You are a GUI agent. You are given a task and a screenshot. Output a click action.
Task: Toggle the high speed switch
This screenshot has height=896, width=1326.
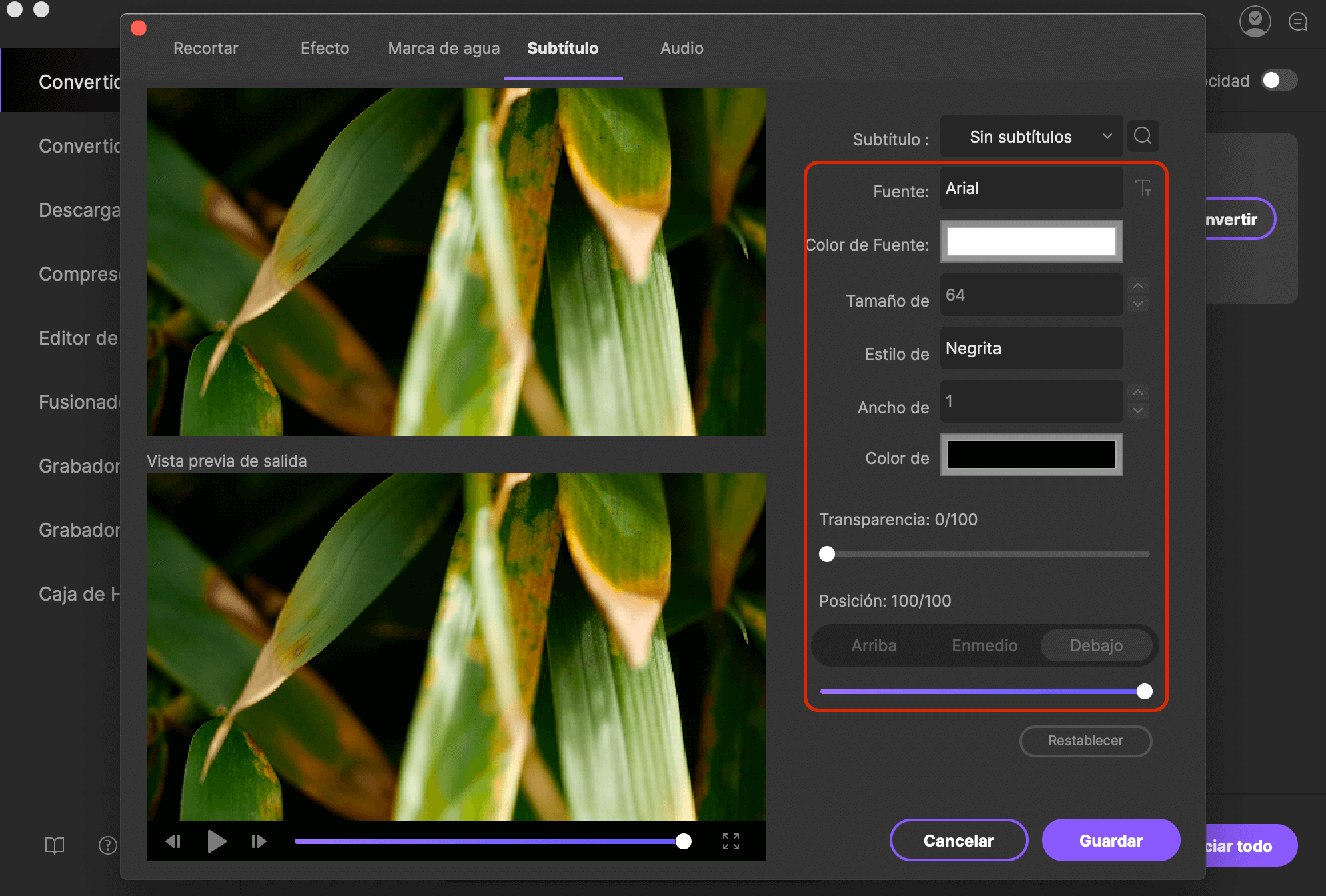pyautogui.click(x=1279, y=81)
